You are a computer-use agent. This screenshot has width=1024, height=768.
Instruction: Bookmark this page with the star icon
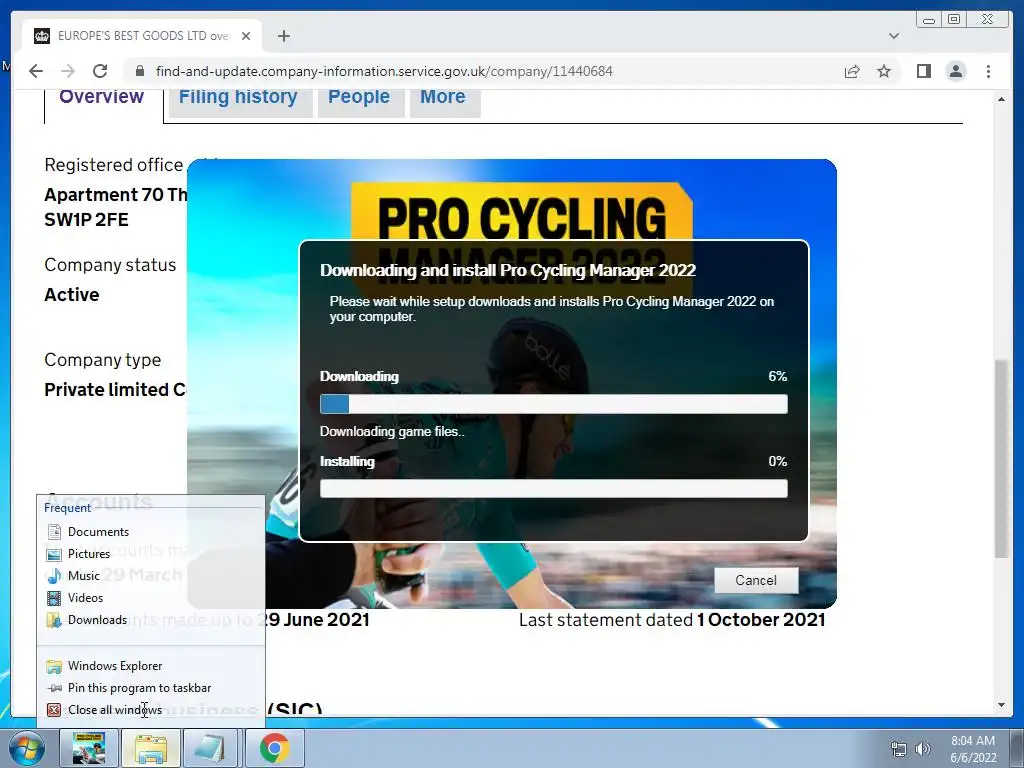[884, 71]
